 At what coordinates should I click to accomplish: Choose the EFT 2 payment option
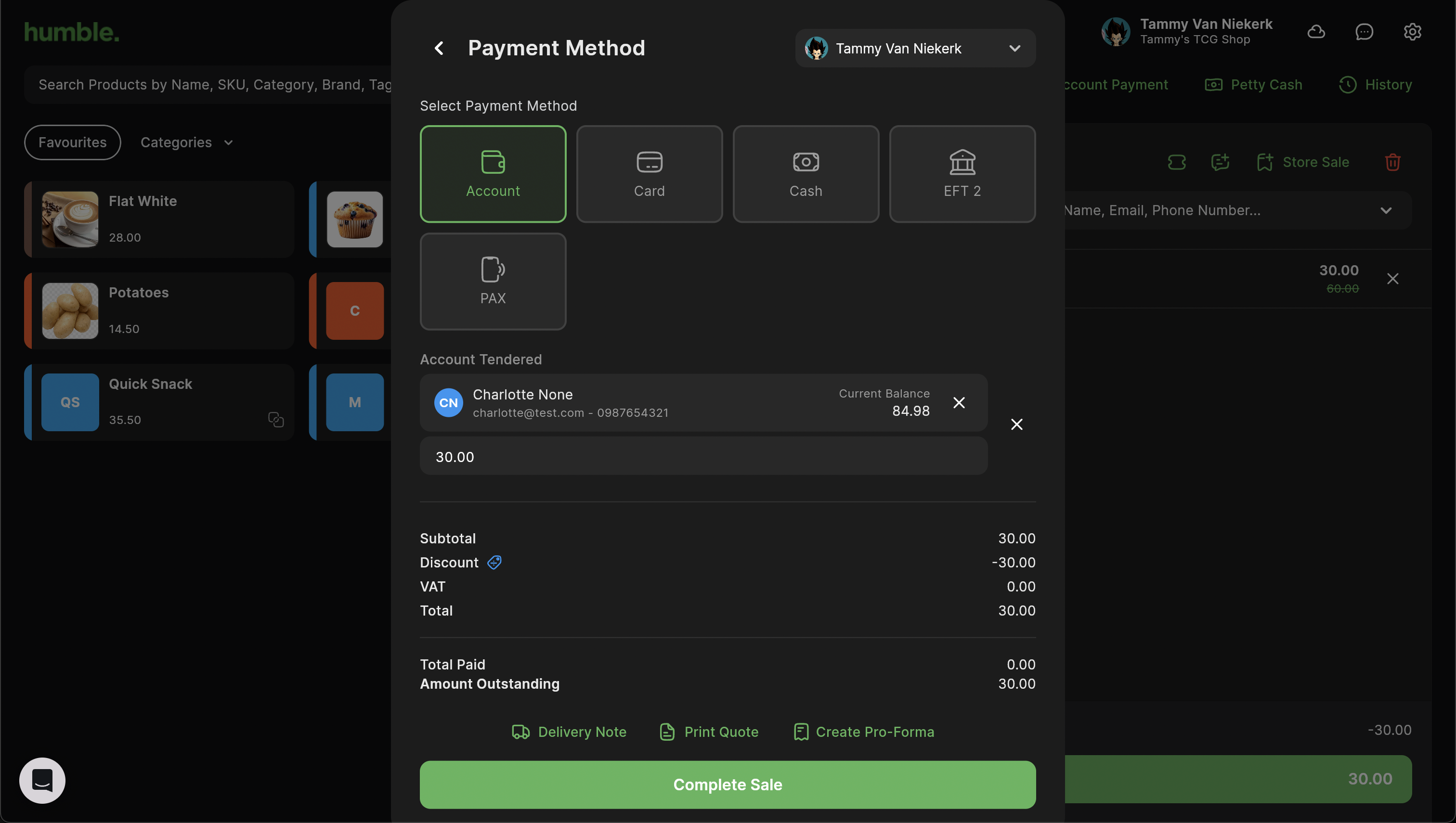click(962, 174)
